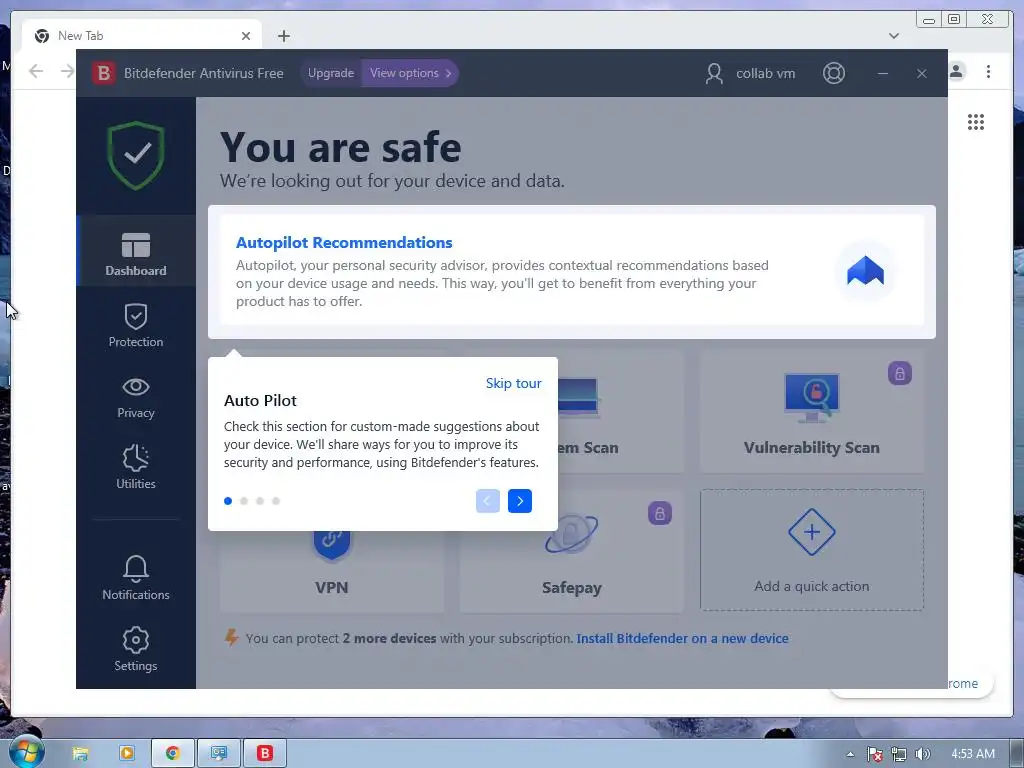Switch to Chrome in the taskbar

point(172,753)
